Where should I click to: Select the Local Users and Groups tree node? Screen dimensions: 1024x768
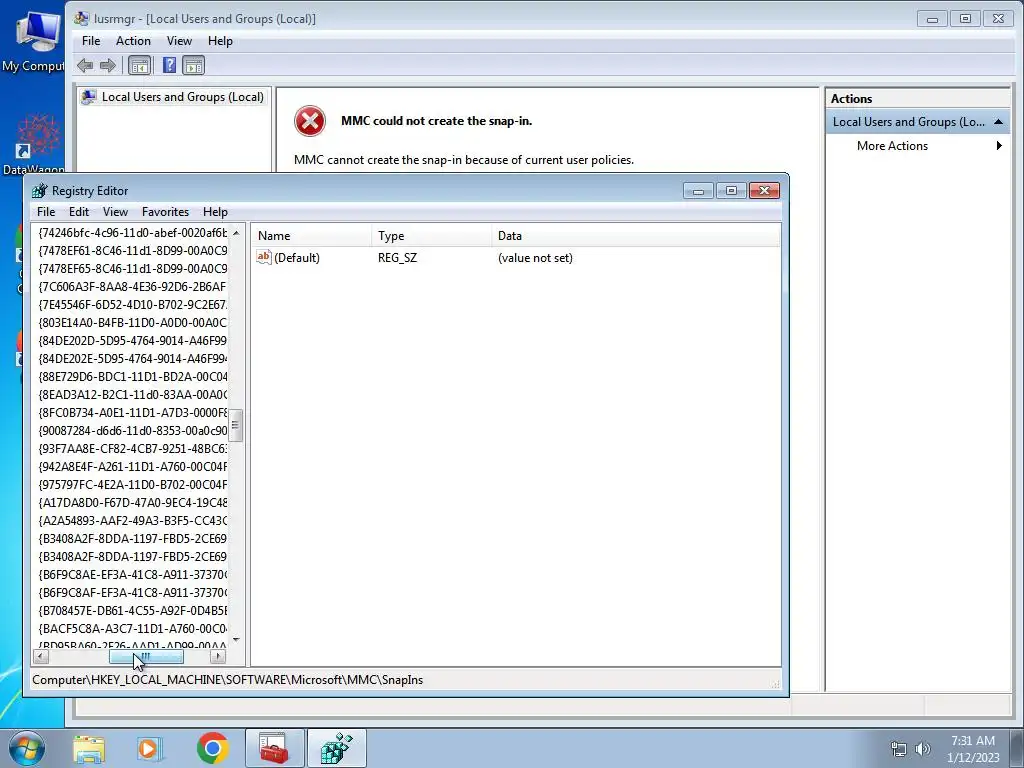point(172,97)
